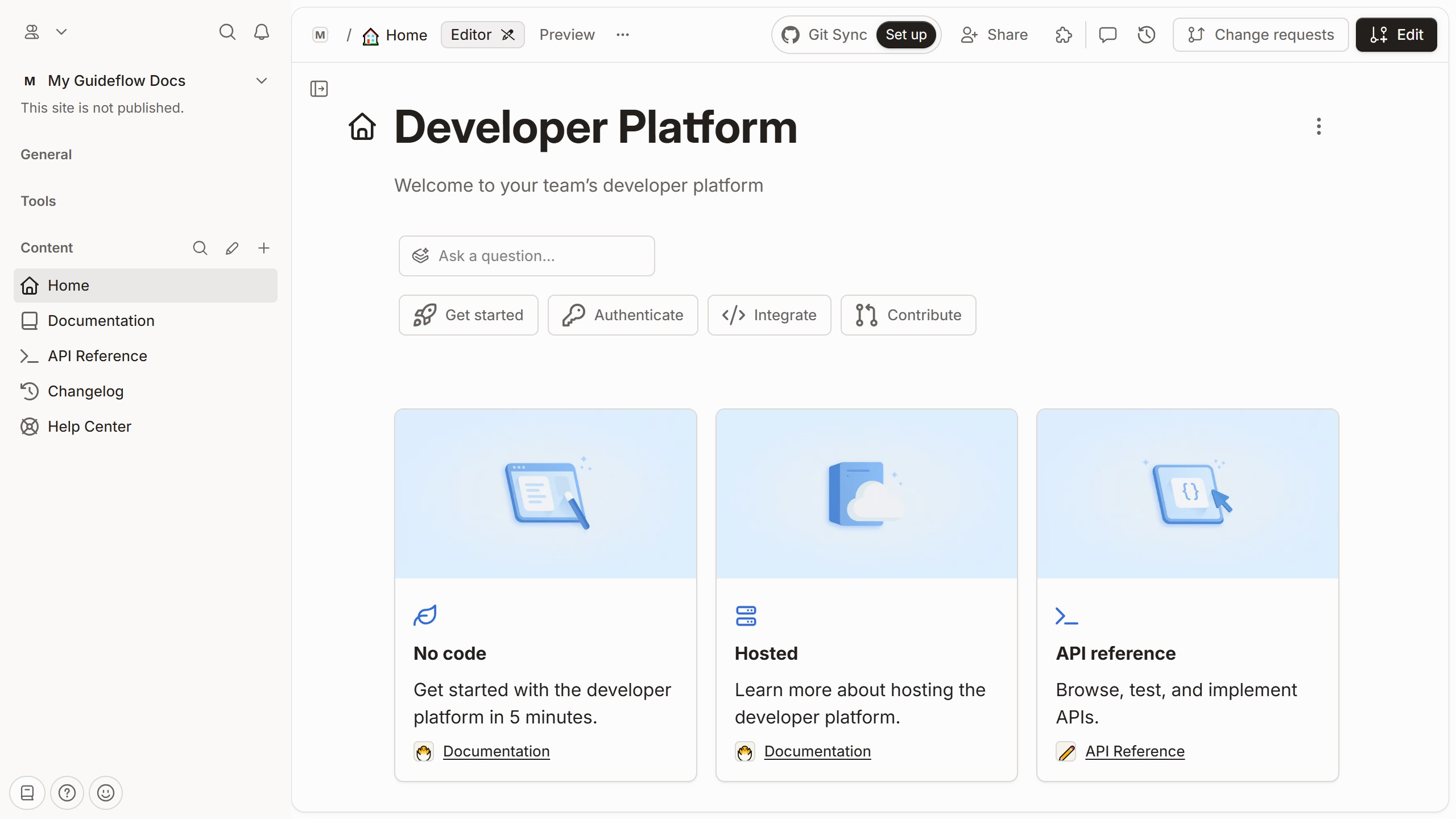
Task: Click the Get started button
Action: pyautogui.click(x=468, y=315)
